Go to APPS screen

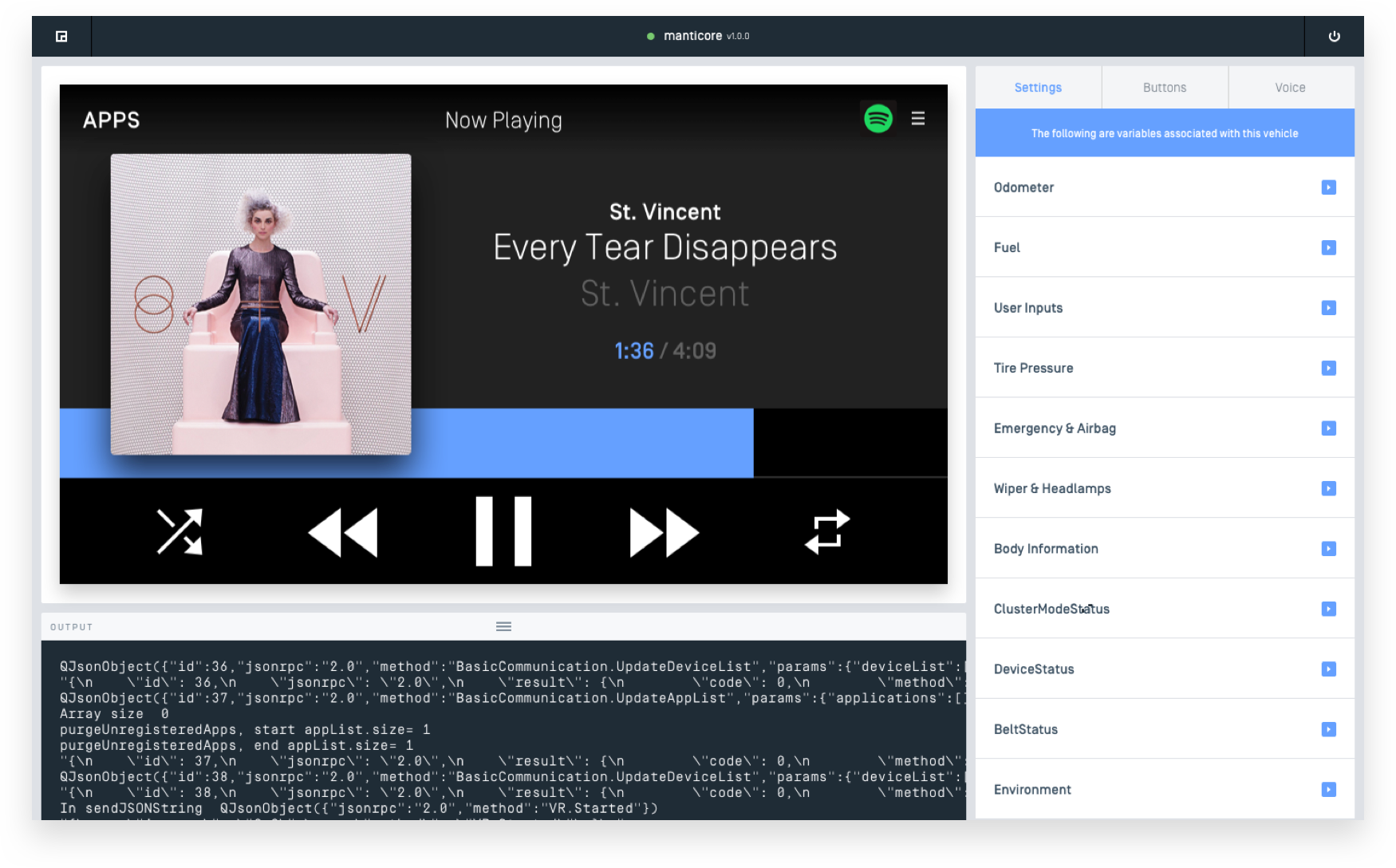111,120
